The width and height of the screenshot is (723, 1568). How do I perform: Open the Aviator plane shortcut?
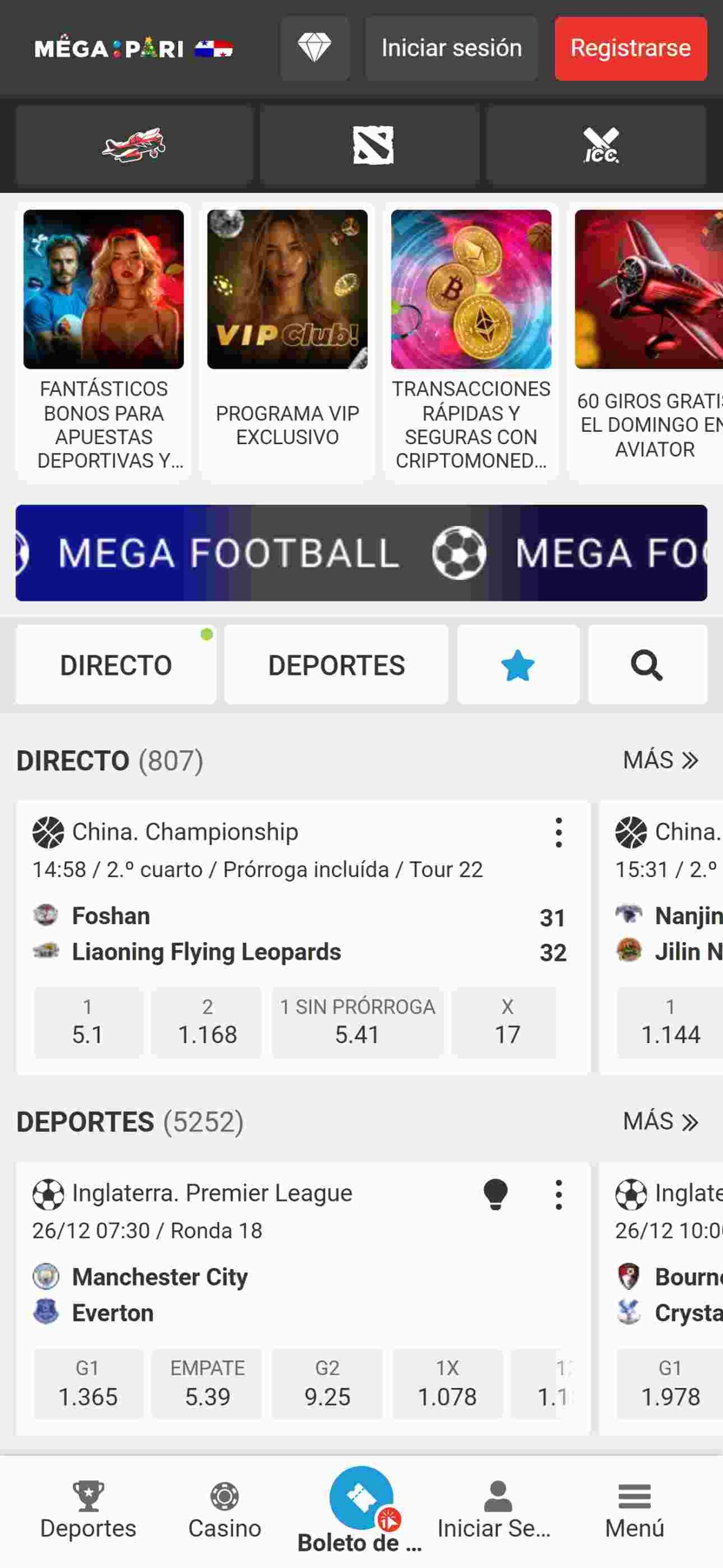click(133, 145)
